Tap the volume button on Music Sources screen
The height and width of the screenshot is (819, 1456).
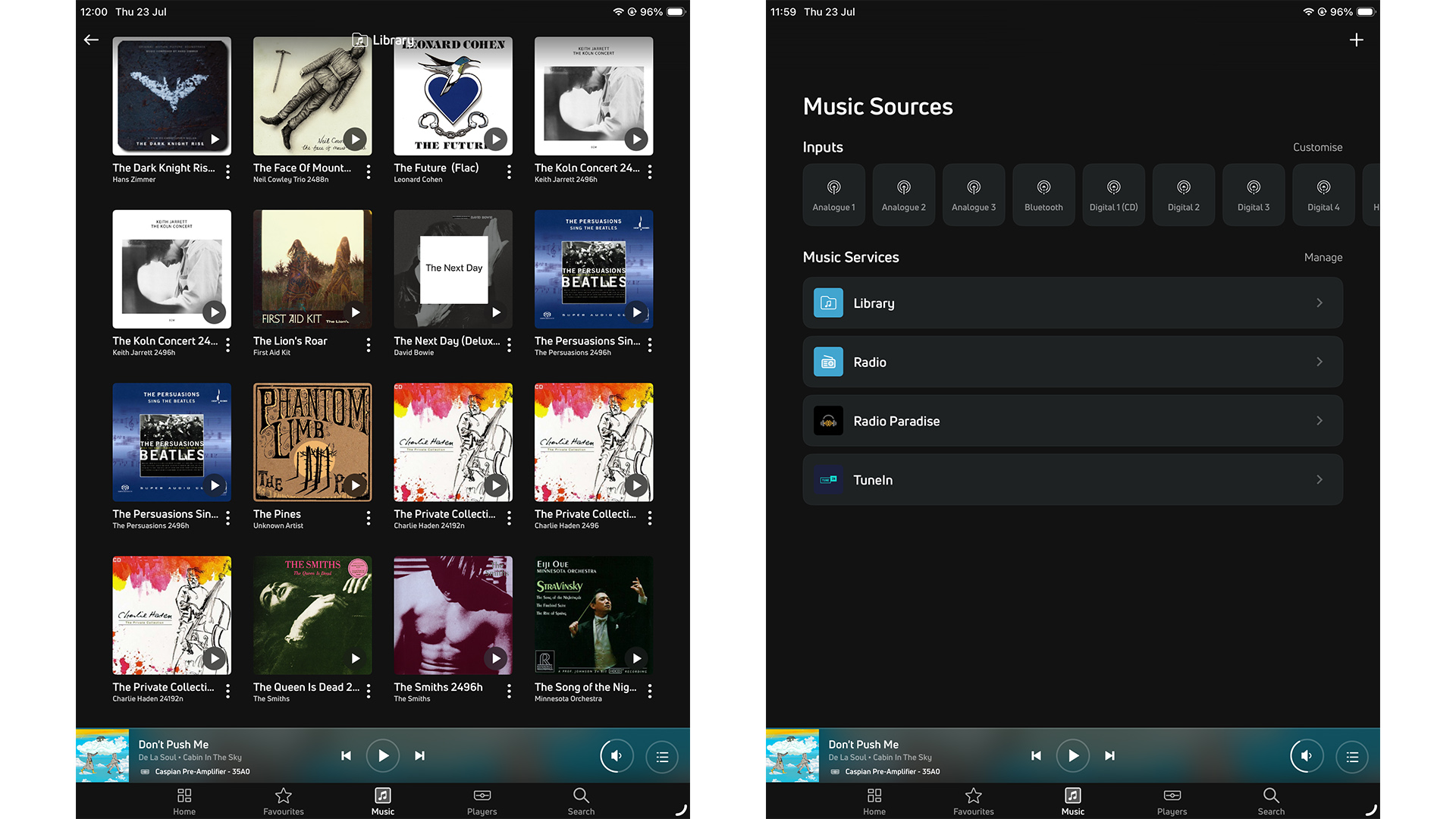(x=1307, y=756)
